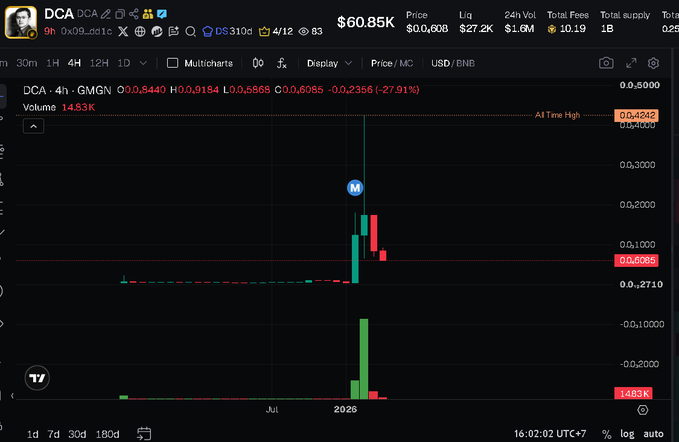Search the token with magnifier icon
The image size is (679, 442).
click(x=190, y=31)
